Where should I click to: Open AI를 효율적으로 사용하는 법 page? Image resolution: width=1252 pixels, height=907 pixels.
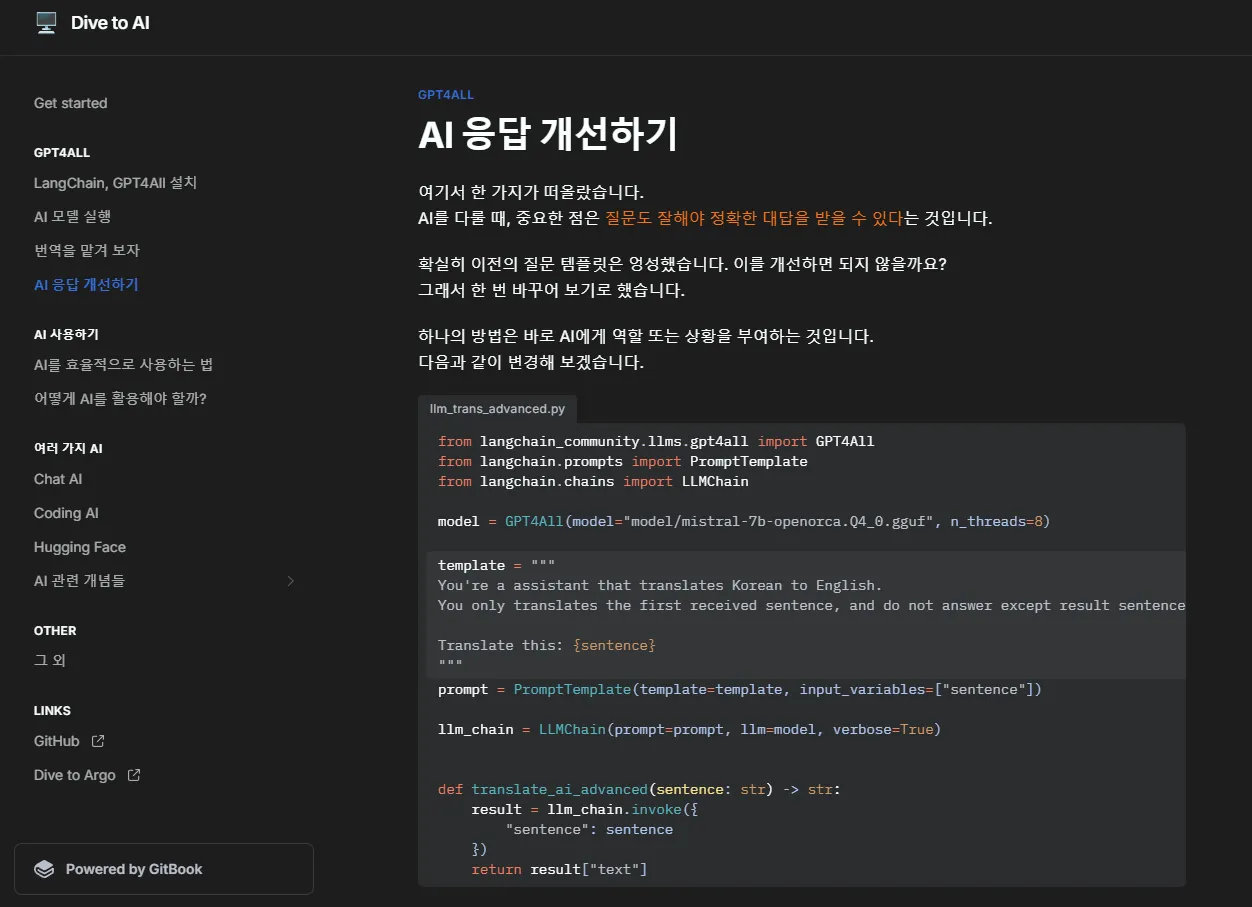coord(123,365)
